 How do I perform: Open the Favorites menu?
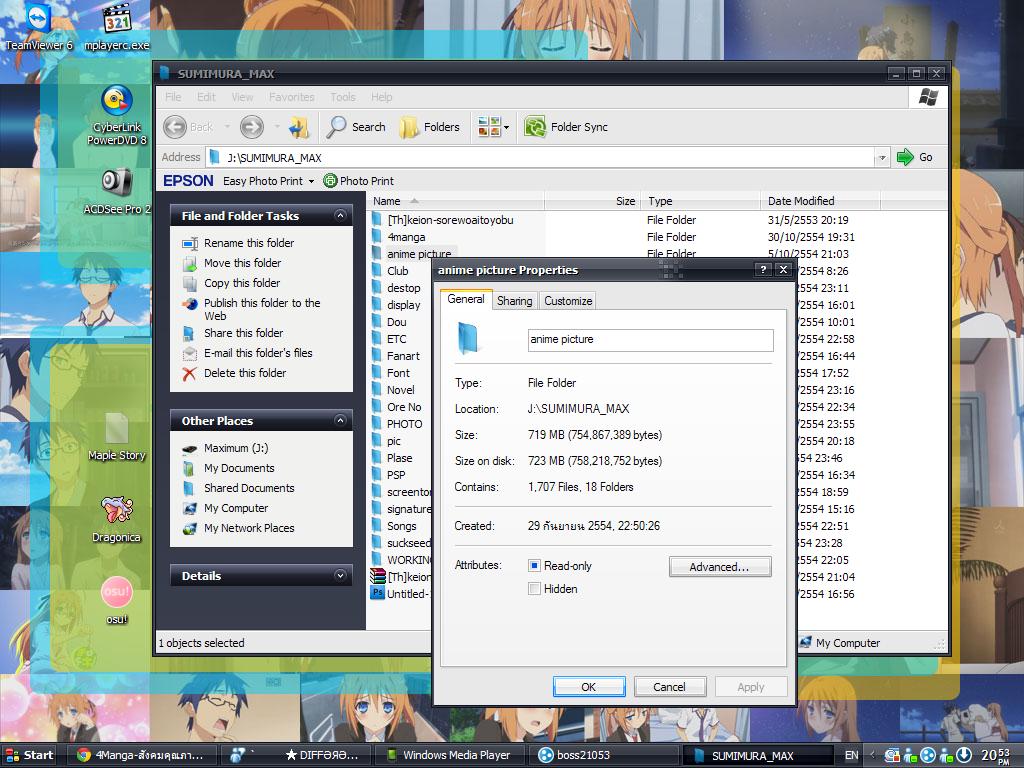pyautogui.click(x=291, y=97)
